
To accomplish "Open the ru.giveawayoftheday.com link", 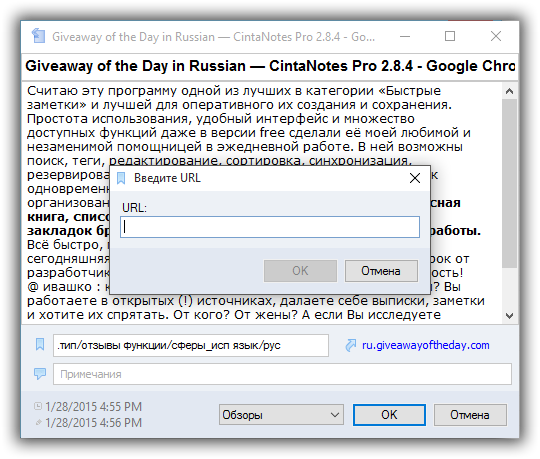I will (426, 345).
